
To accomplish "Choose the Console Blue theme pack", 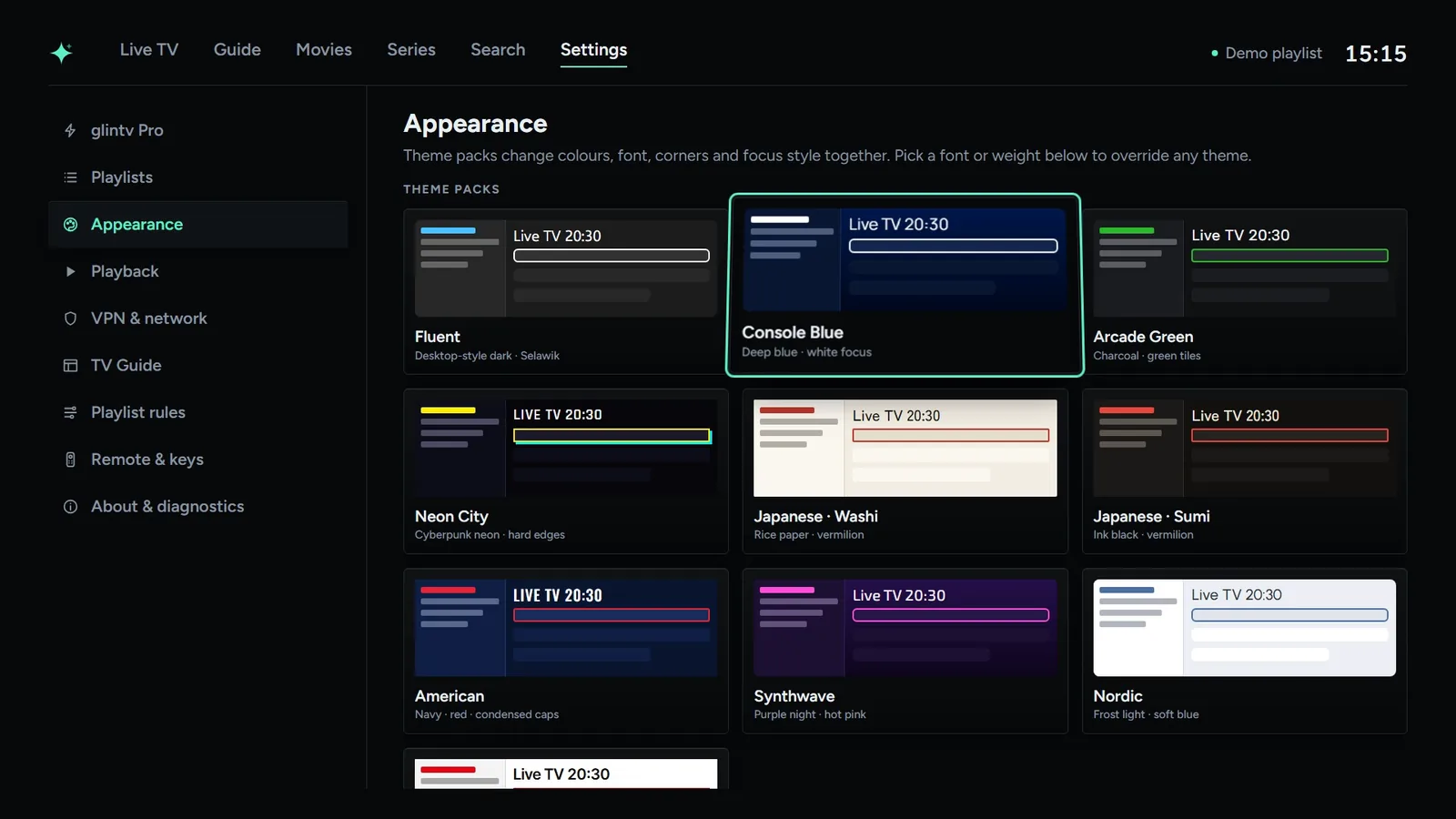I will (905, 285).
